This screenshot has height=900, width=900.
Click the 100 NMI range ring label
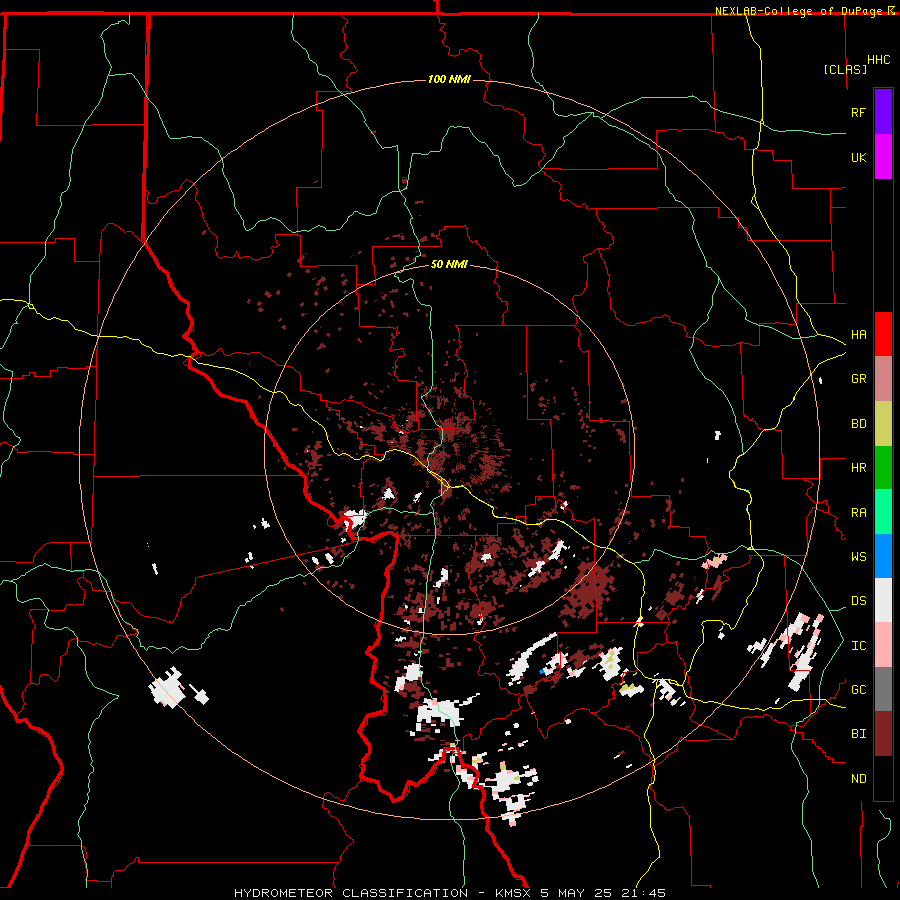click(449, 79)
